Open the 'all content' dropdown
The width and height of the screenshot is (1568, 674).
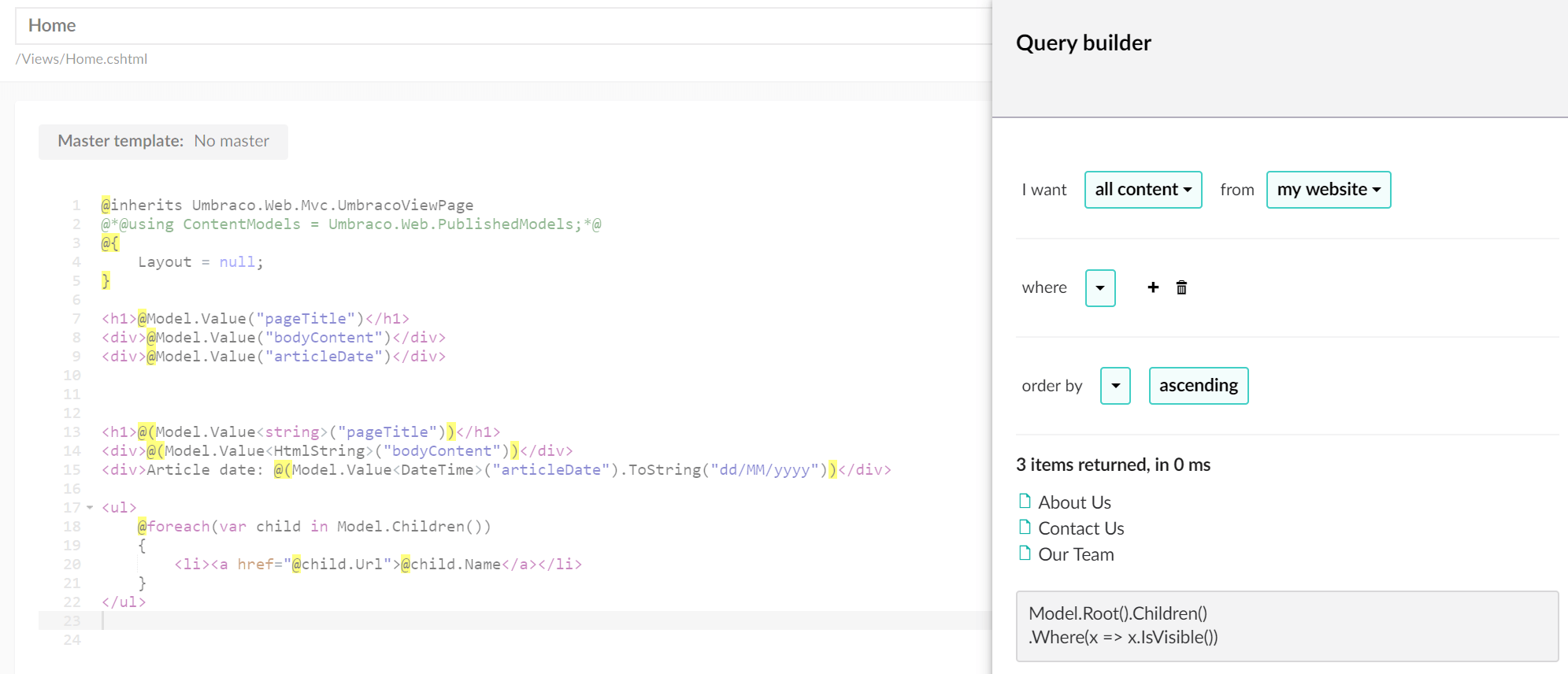(x=1143, y=190)
